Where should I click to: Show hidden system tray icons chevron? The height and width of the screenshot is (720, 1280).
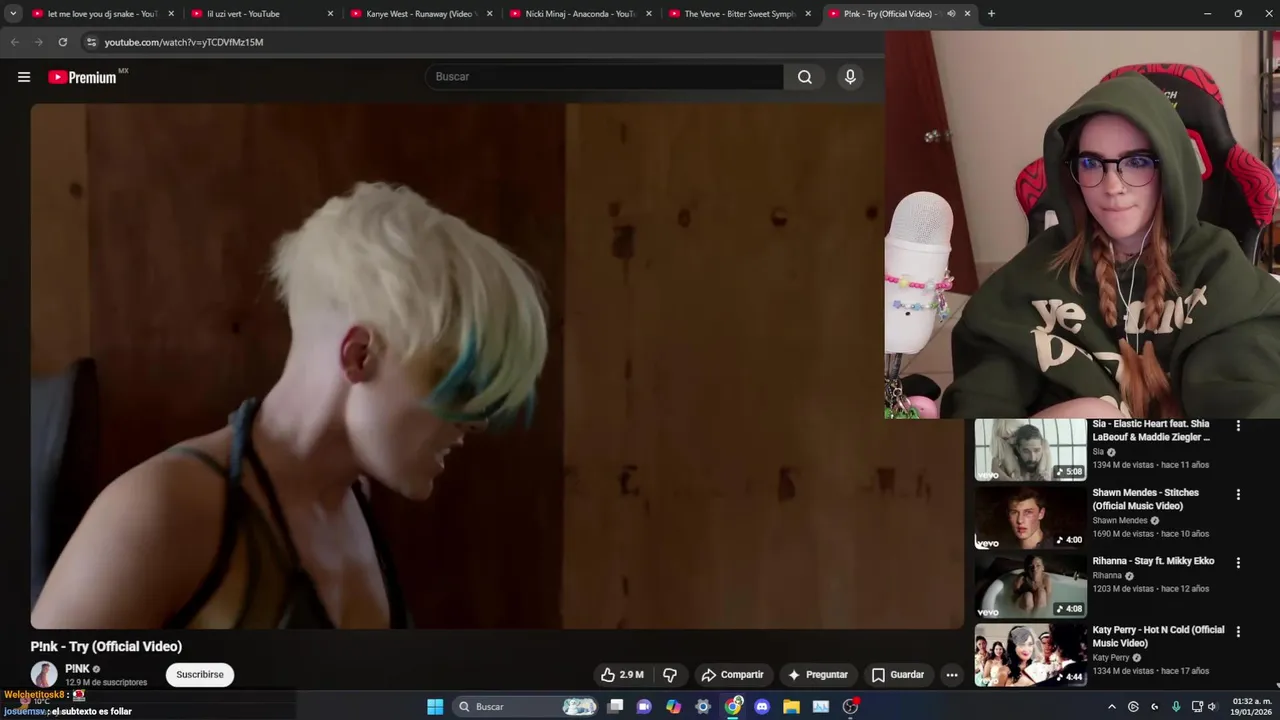[x=1112, y=707]
